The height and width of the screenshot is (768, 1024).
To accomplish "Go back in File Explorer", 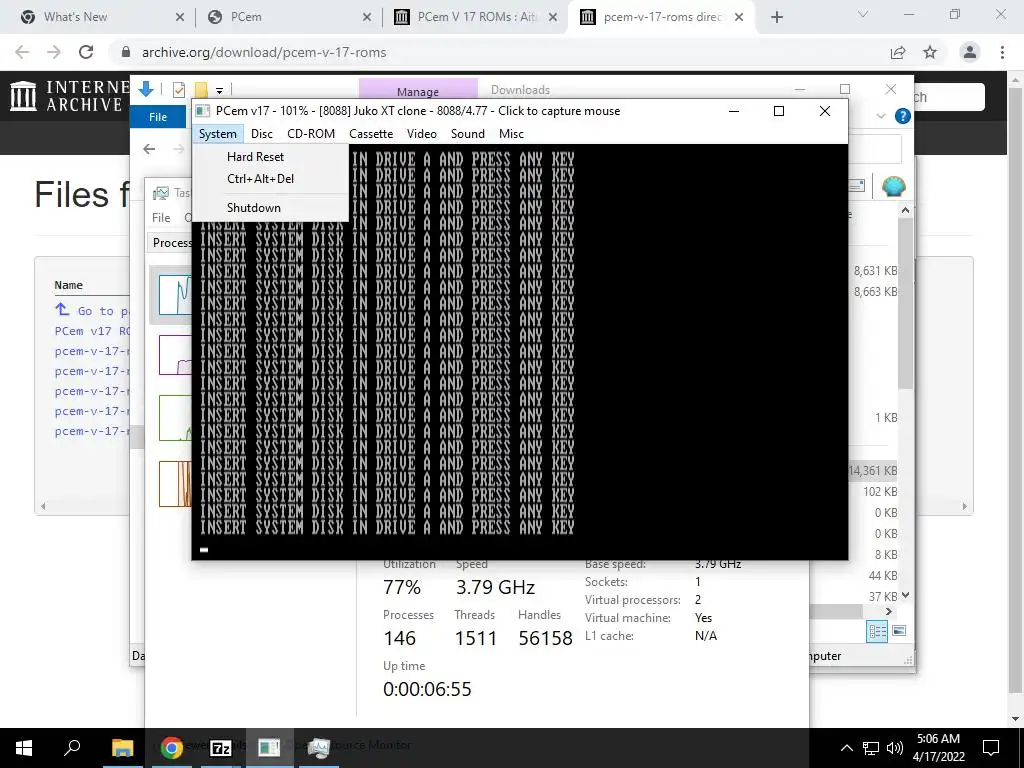I will [149, 149].
